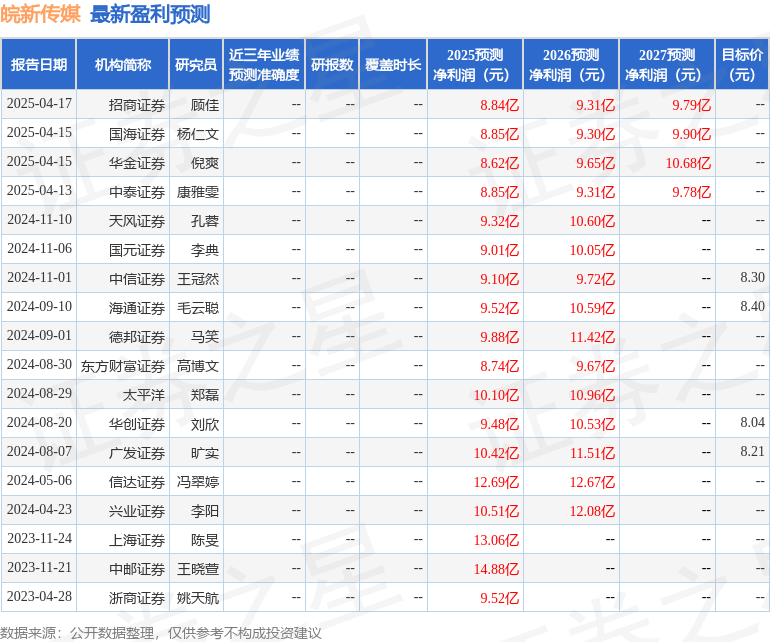Viewport: 770px width, 642px height.
Task: Select researcher 康雅雯 cell
Action: [198, 192]
